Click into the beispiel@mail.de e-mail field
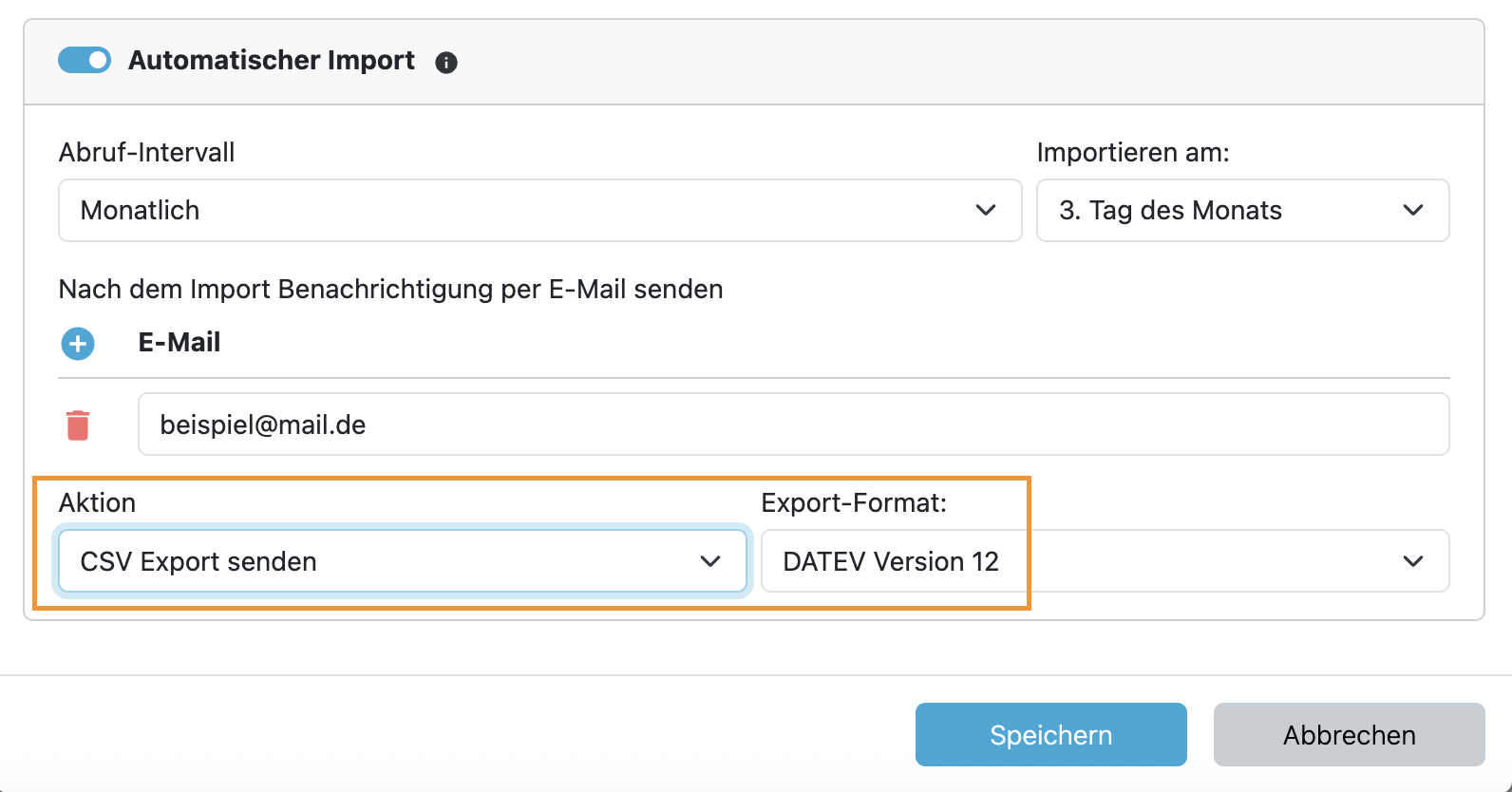The width and height of the screenshot is (1512, 792). (793, 424)
